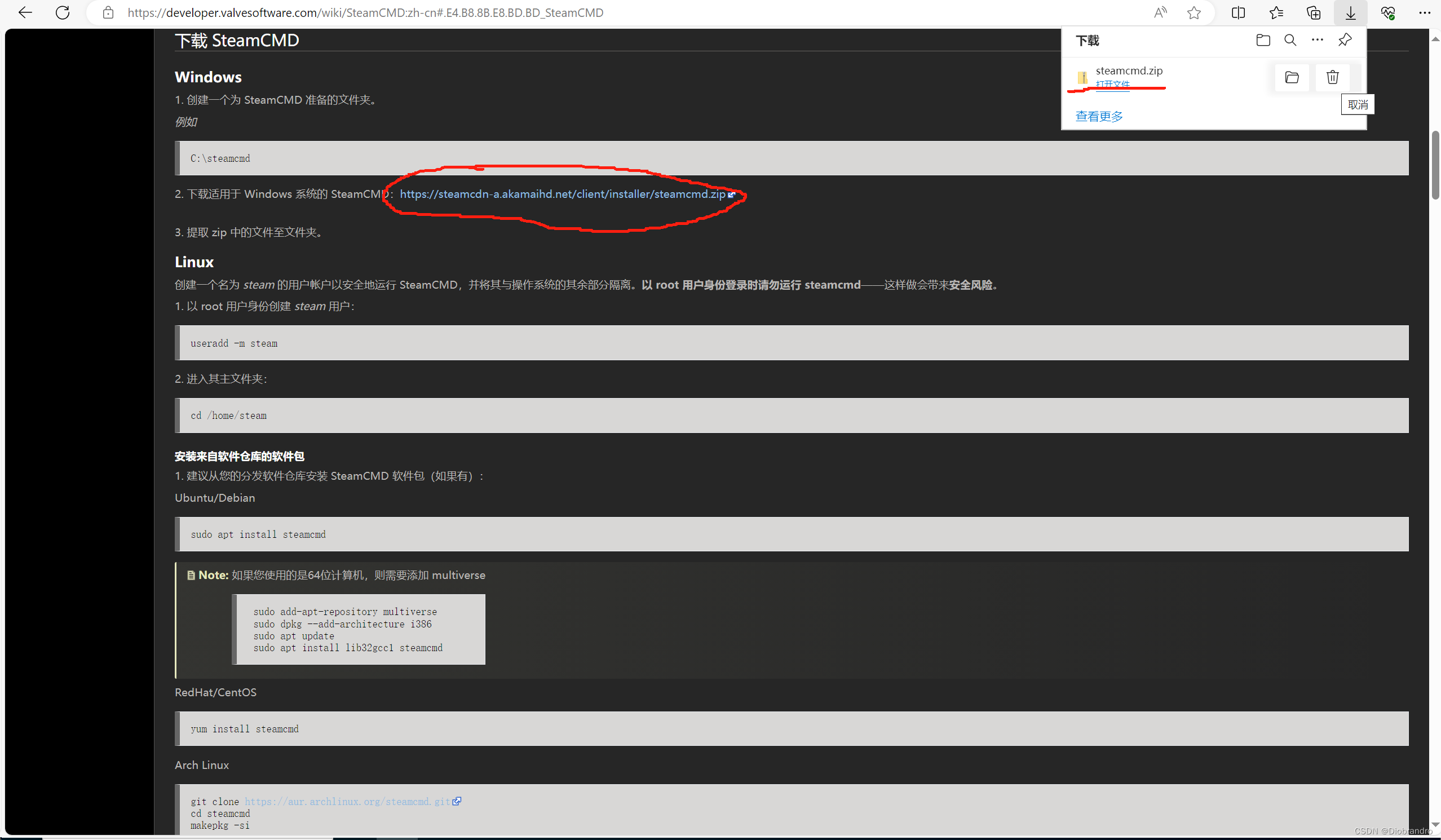This screenshot has width=1441, height=840.
Task: Search downloads with magnifier icon
Action: tap(1290, 40)
